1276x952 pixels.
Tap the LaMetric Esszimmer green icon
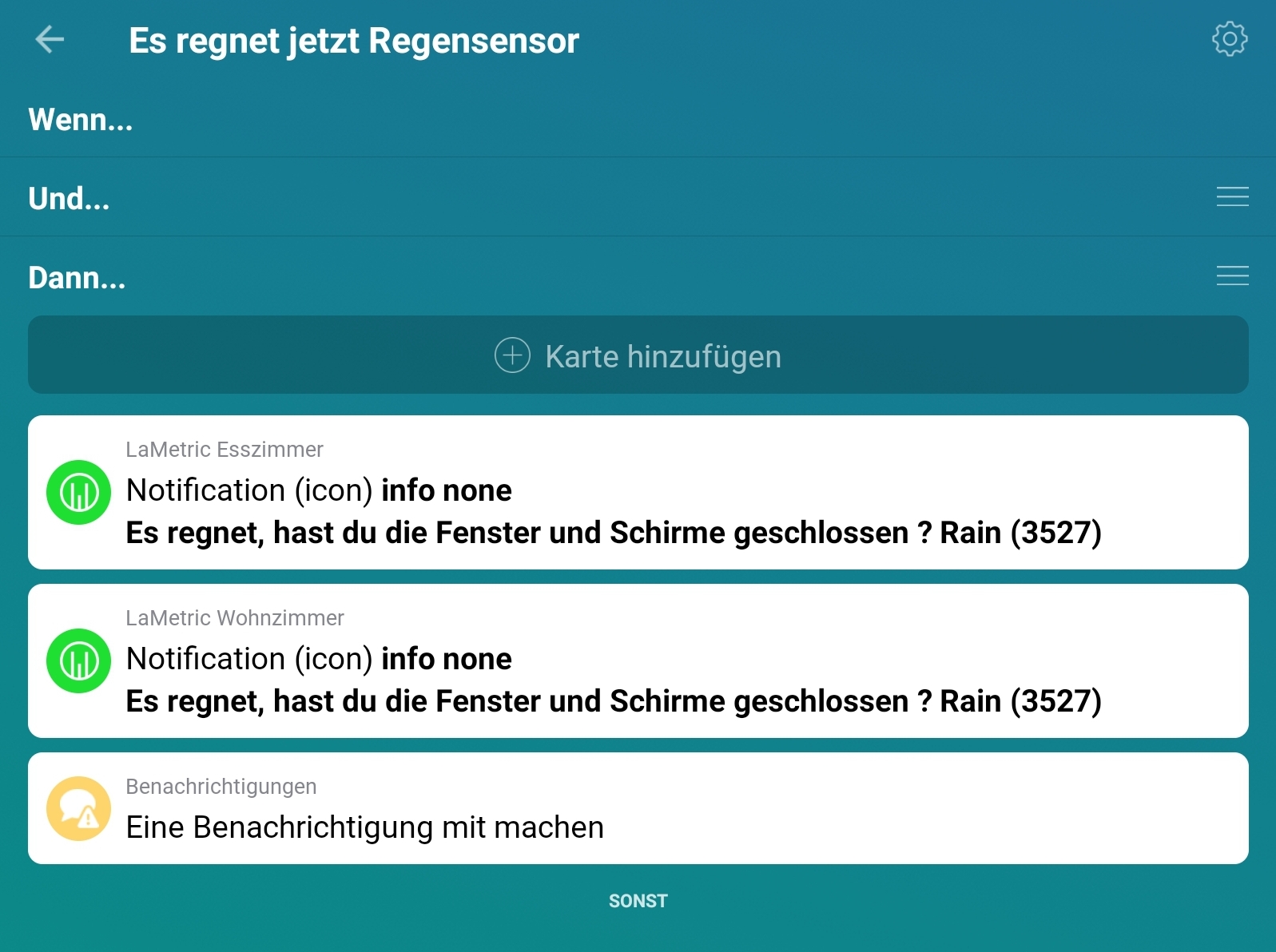click(78, 492)
